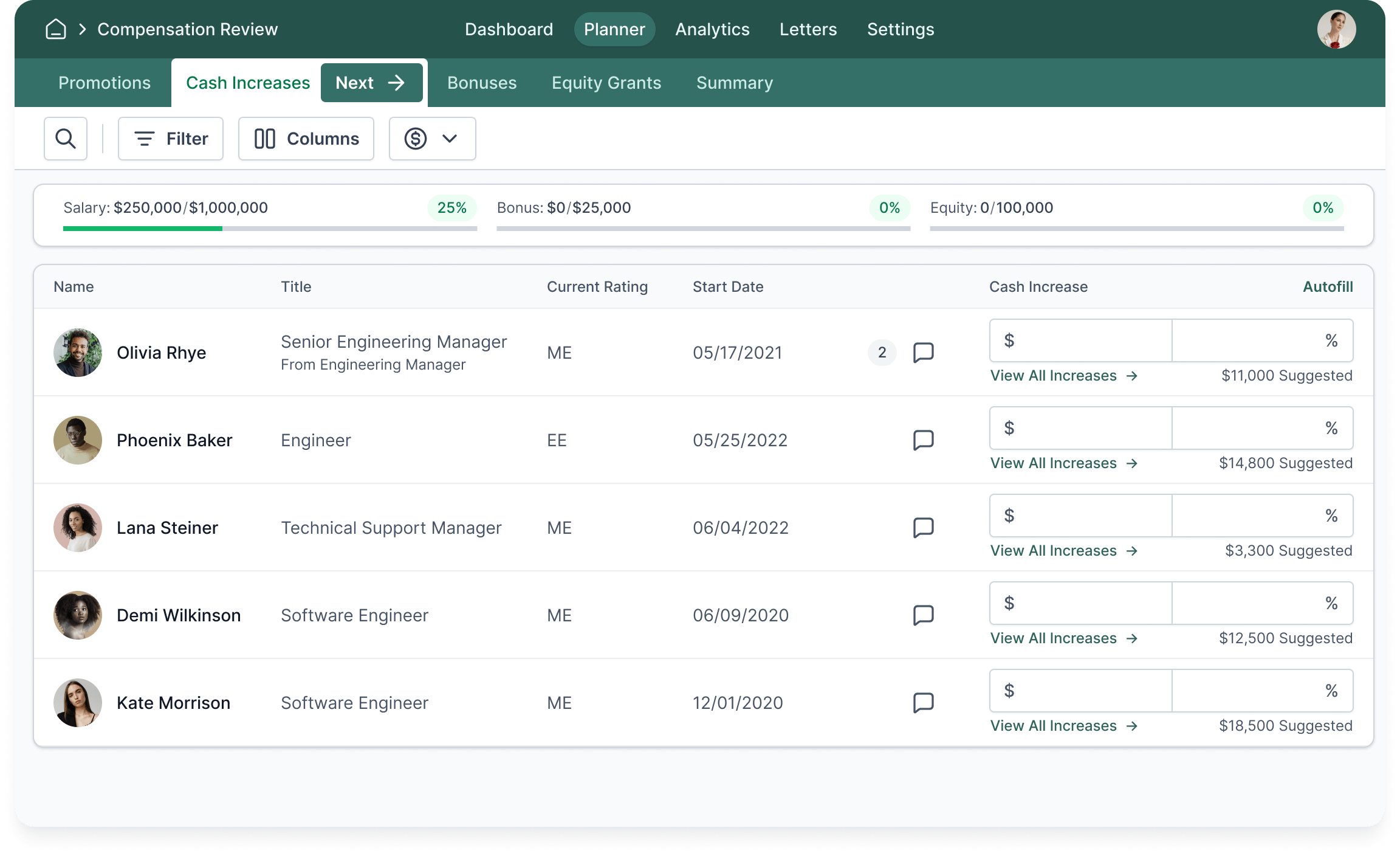Open the comment thread on Phoenix Baker's row
The width and height of the screenshot is (1400, 856).
[923, 440]
